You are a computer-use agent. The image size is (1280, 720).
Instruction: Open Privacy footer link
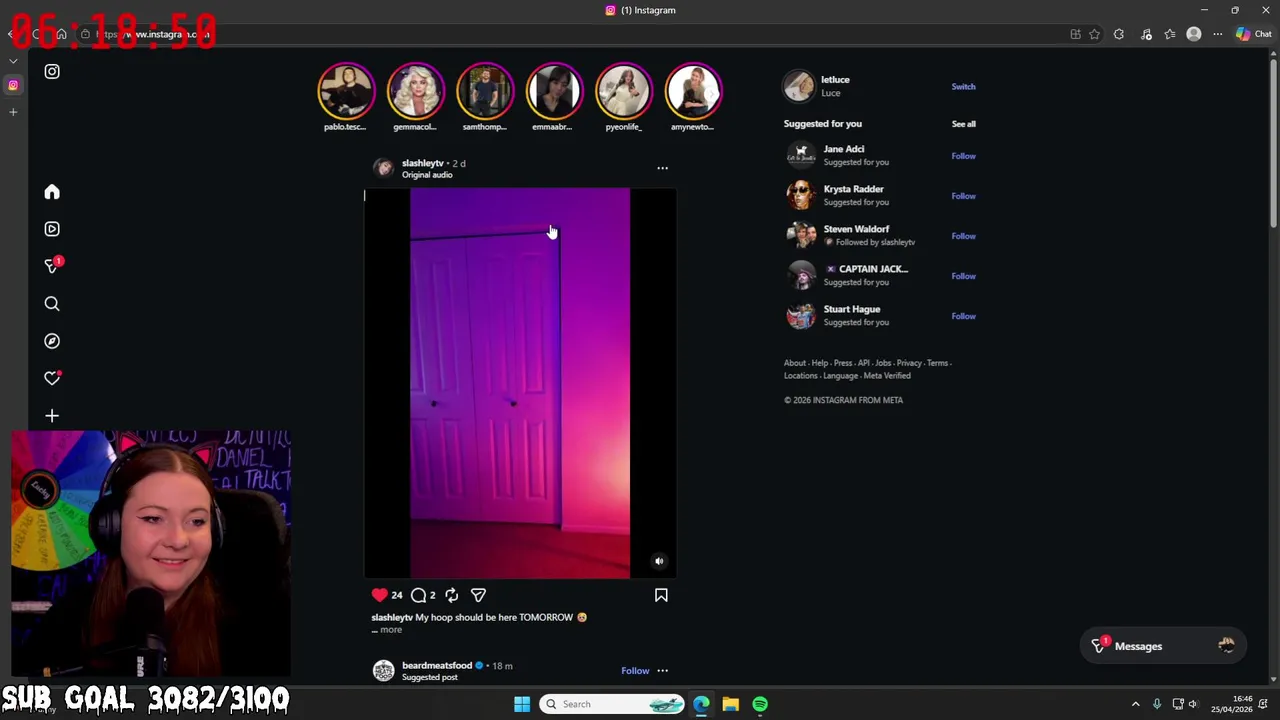[x=908, y=363]
